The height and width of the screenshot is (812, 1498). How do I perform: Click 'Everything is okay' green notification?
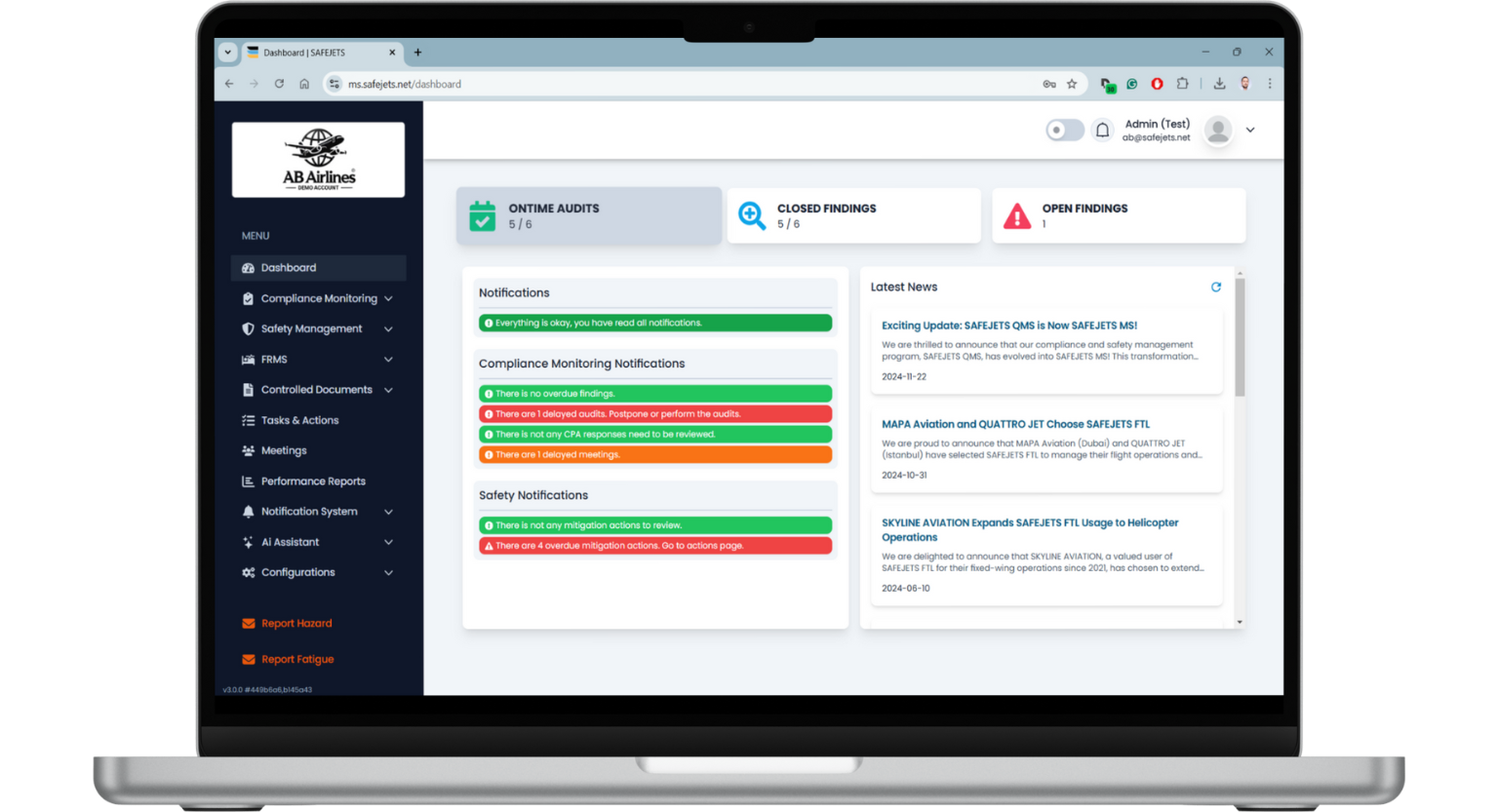tap(655, 323)
